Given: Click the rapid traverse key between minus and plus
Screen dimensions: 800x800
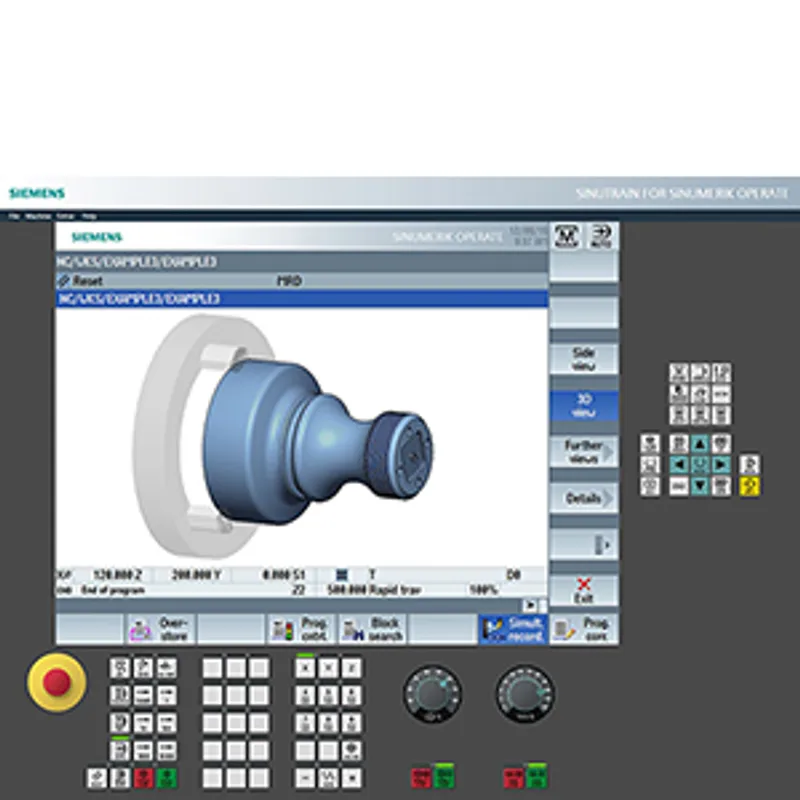Looking at the screenshot, I should [328, 778].
